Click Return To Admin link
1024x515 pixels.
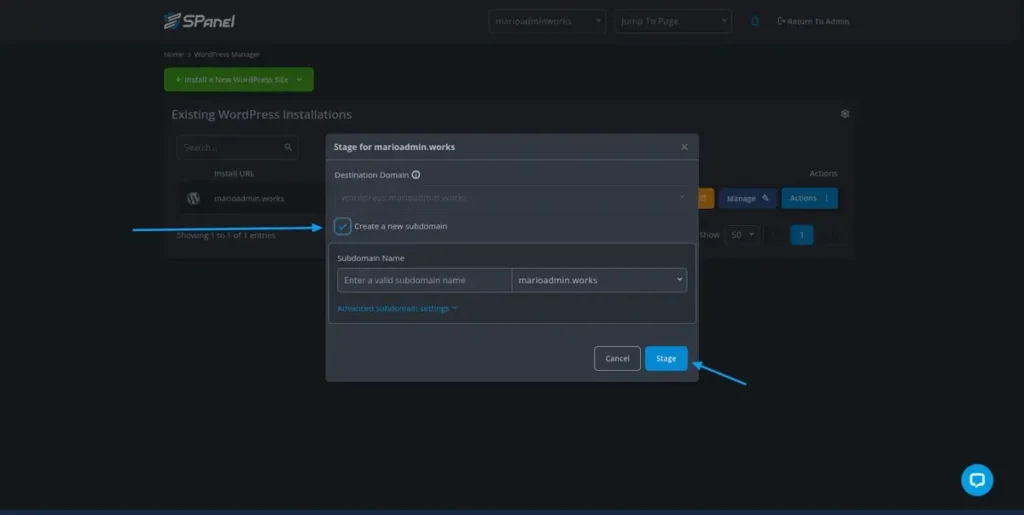pyautogui.click(x=813, y=22)
